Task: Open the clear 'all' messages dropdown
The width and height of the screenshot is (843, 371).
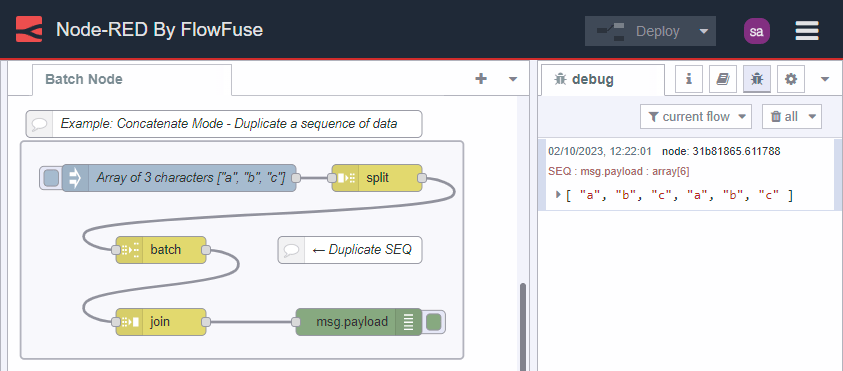Action: (792, 117)
